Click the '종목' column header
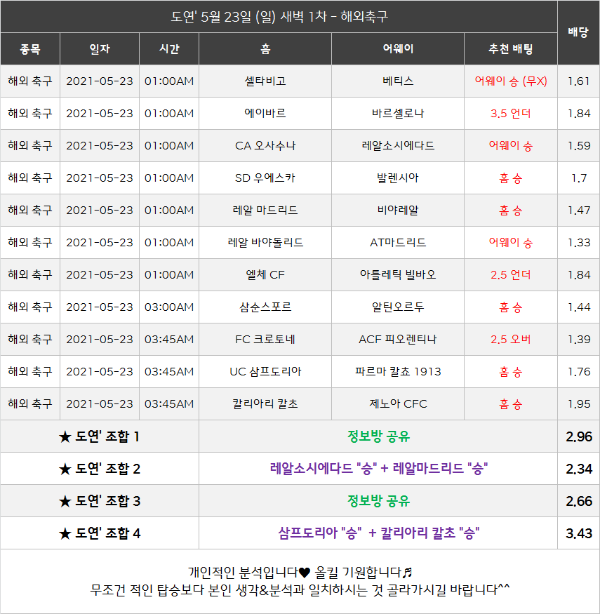Image resolution: width=600 pixels, height=614 pixels. point(30,49)
